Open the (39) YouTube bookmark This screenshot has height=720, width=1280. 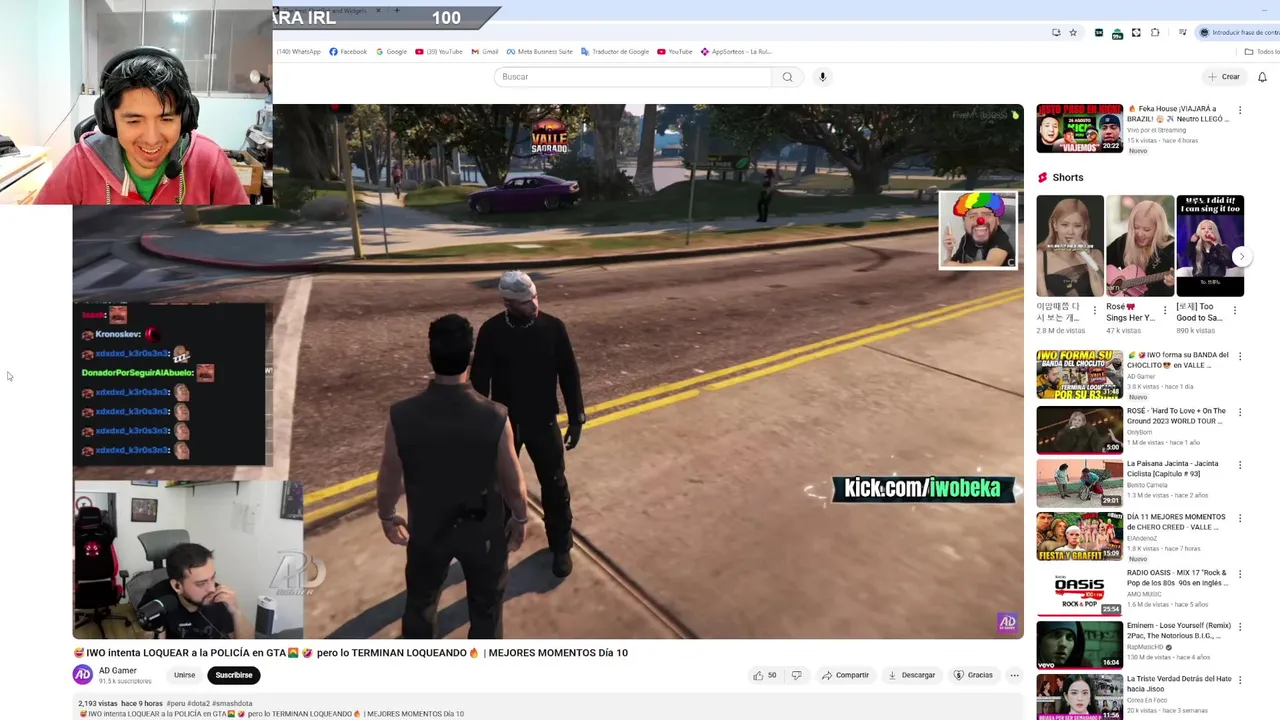click(438, 52)
